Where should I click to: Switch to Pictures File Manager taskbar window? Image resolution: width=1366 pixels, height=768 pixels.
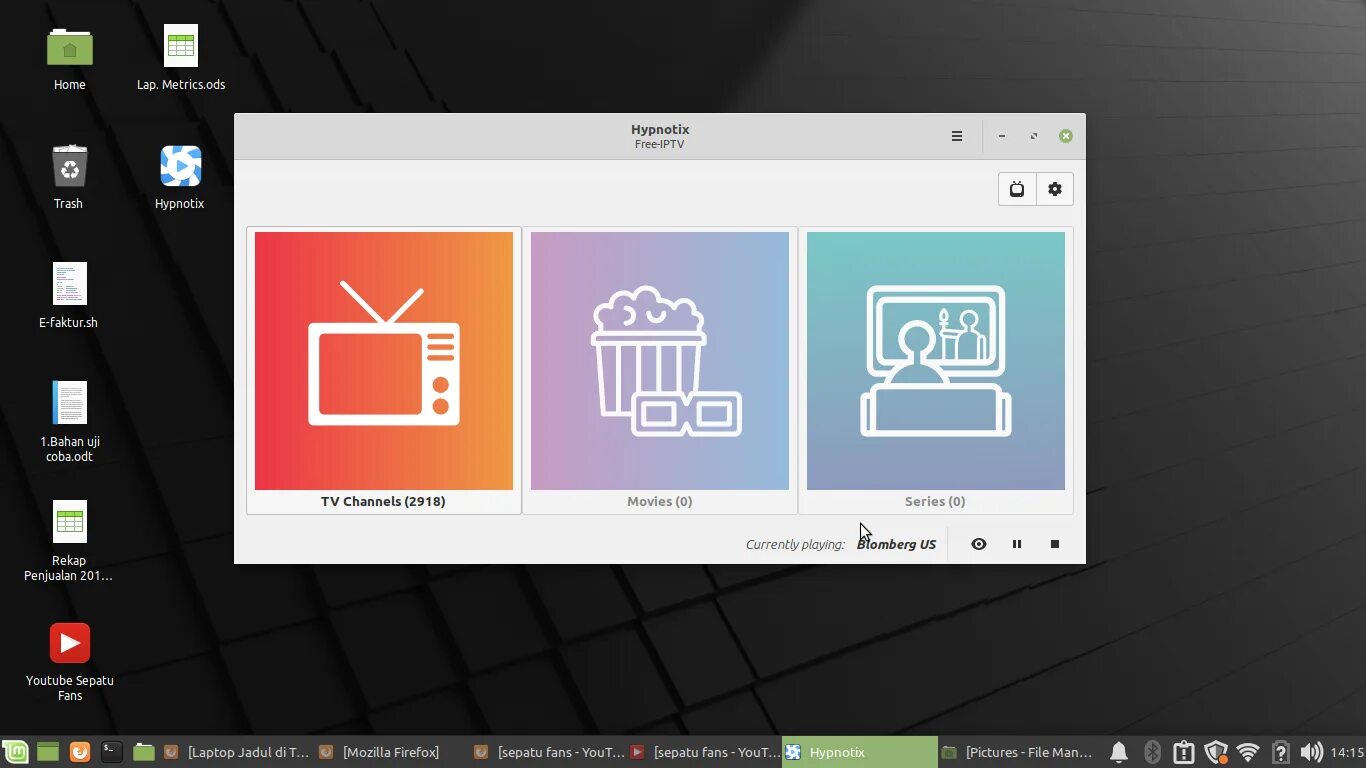point(1019,752)
